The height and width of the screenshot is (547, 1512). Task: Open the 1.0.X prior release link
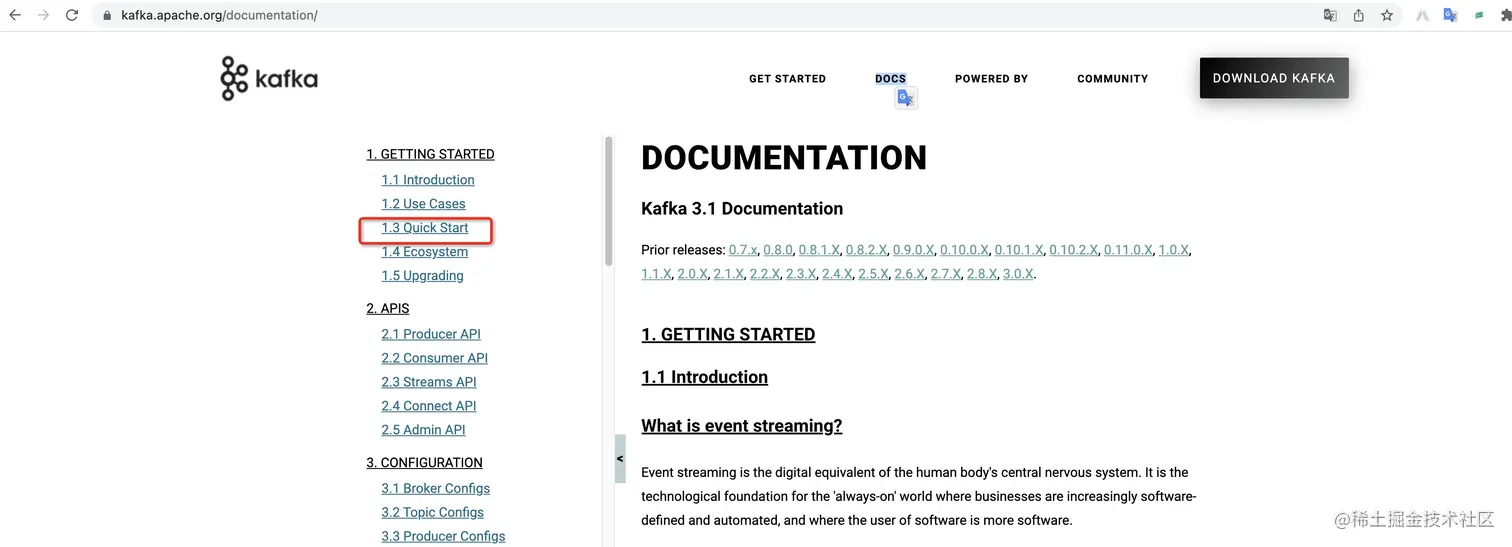click(1174, 250)
